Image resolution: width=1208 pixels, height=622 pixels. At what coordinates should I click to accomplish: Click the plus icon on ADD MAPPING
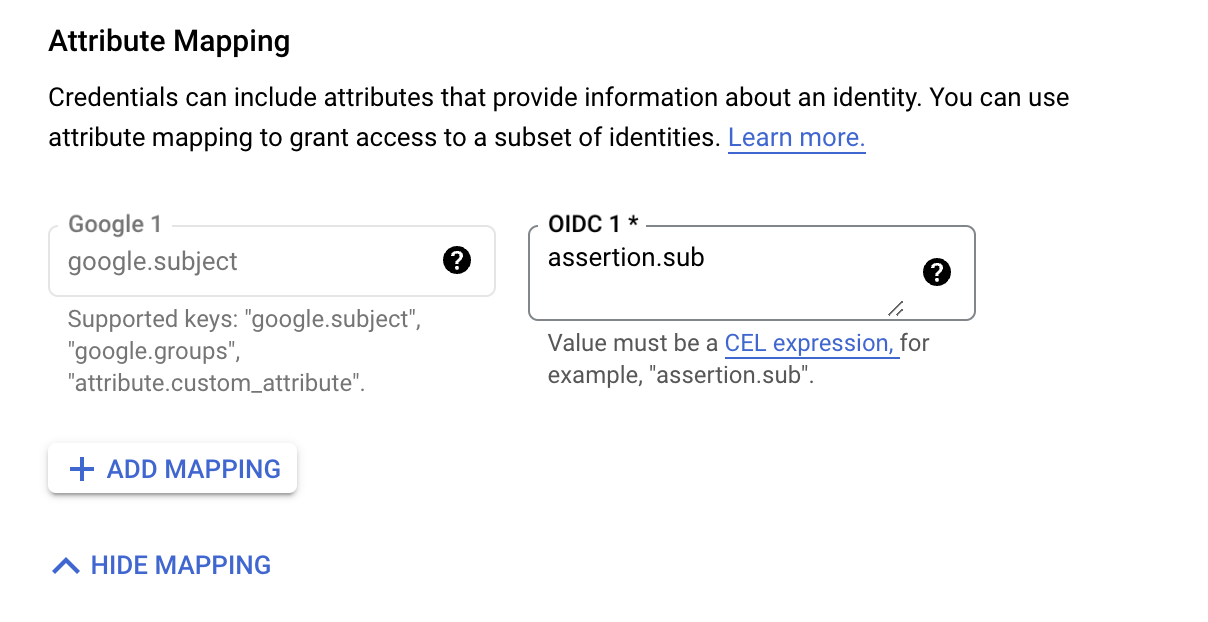pyautogui.click(x=80, y=469)
